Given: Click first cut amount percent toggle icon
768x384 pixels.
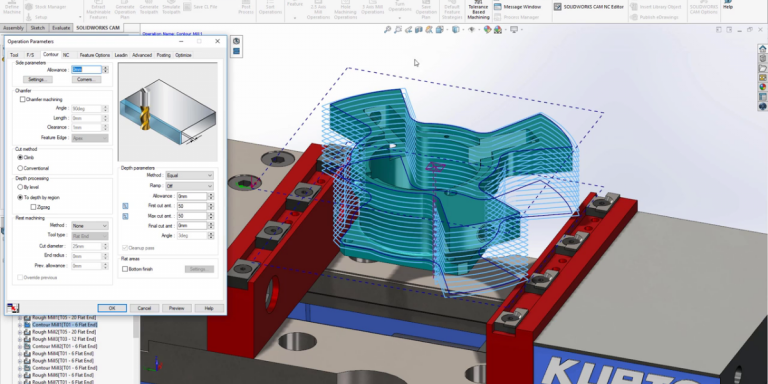Looking at the screenshot, I should click(x=125, y=206).
